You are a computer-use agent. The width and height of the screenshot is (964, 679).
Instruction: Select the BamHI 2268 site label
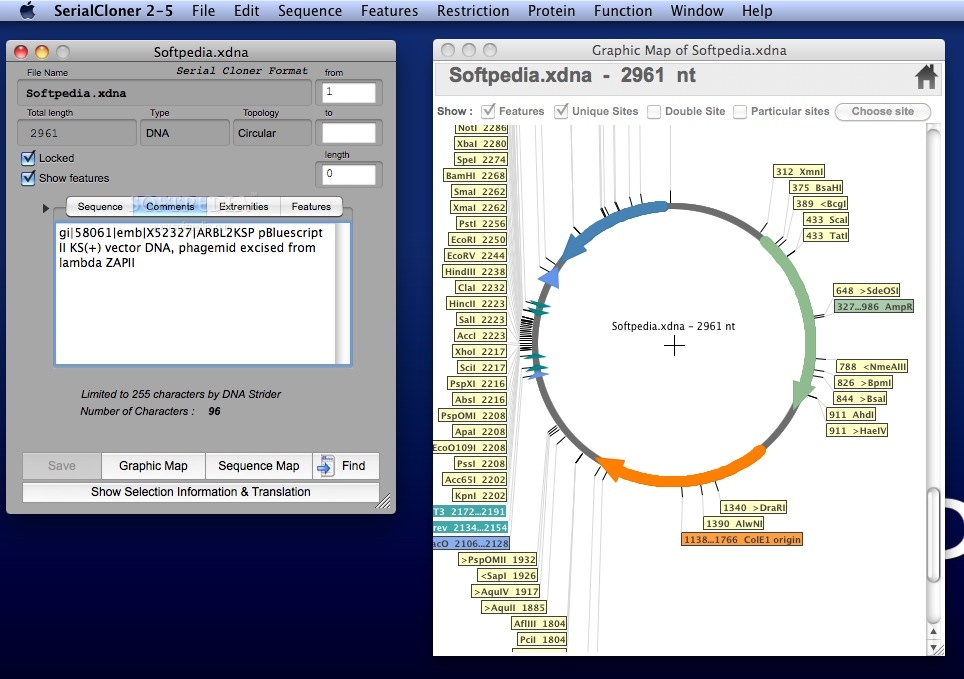point(475,175)
